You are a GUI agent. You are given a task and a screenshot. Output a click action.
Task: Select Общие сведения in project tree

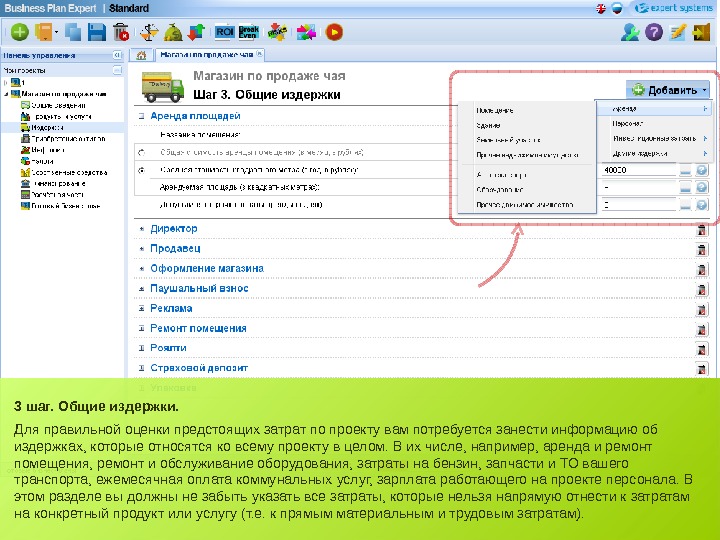pyautogui.click(x=58, y=105)
